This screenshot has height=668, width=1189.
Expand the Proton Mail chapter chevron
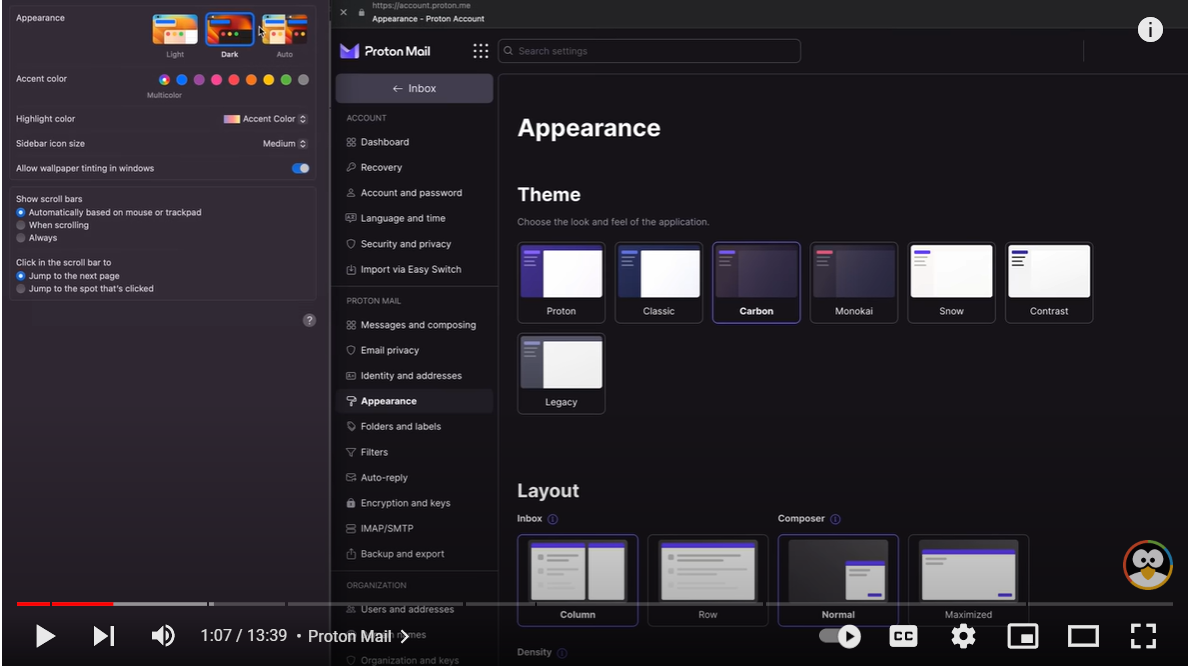tap(404, 636)
